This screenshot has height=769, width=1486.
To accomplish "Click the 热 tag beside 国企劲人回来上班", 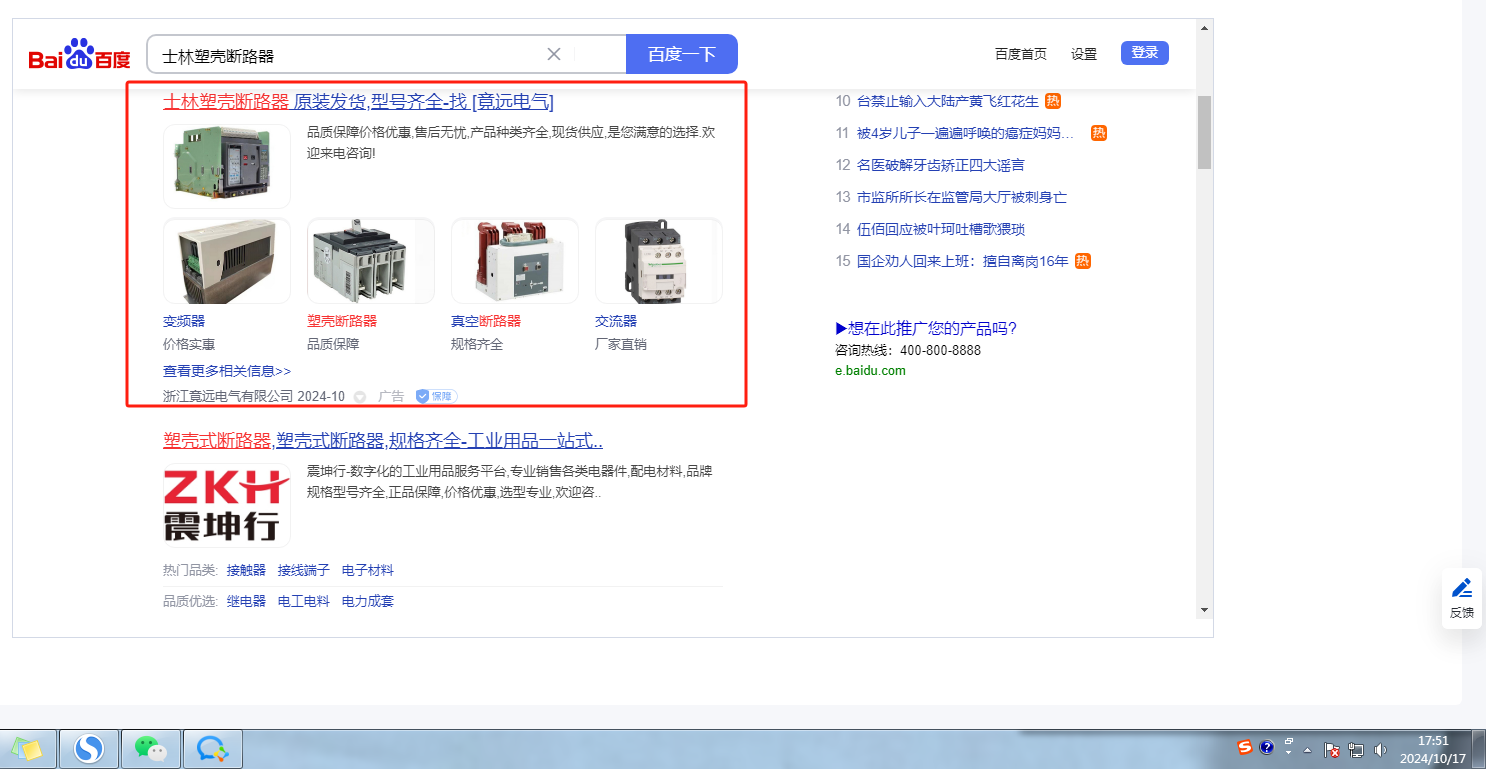I will (x=1082, y=261).
